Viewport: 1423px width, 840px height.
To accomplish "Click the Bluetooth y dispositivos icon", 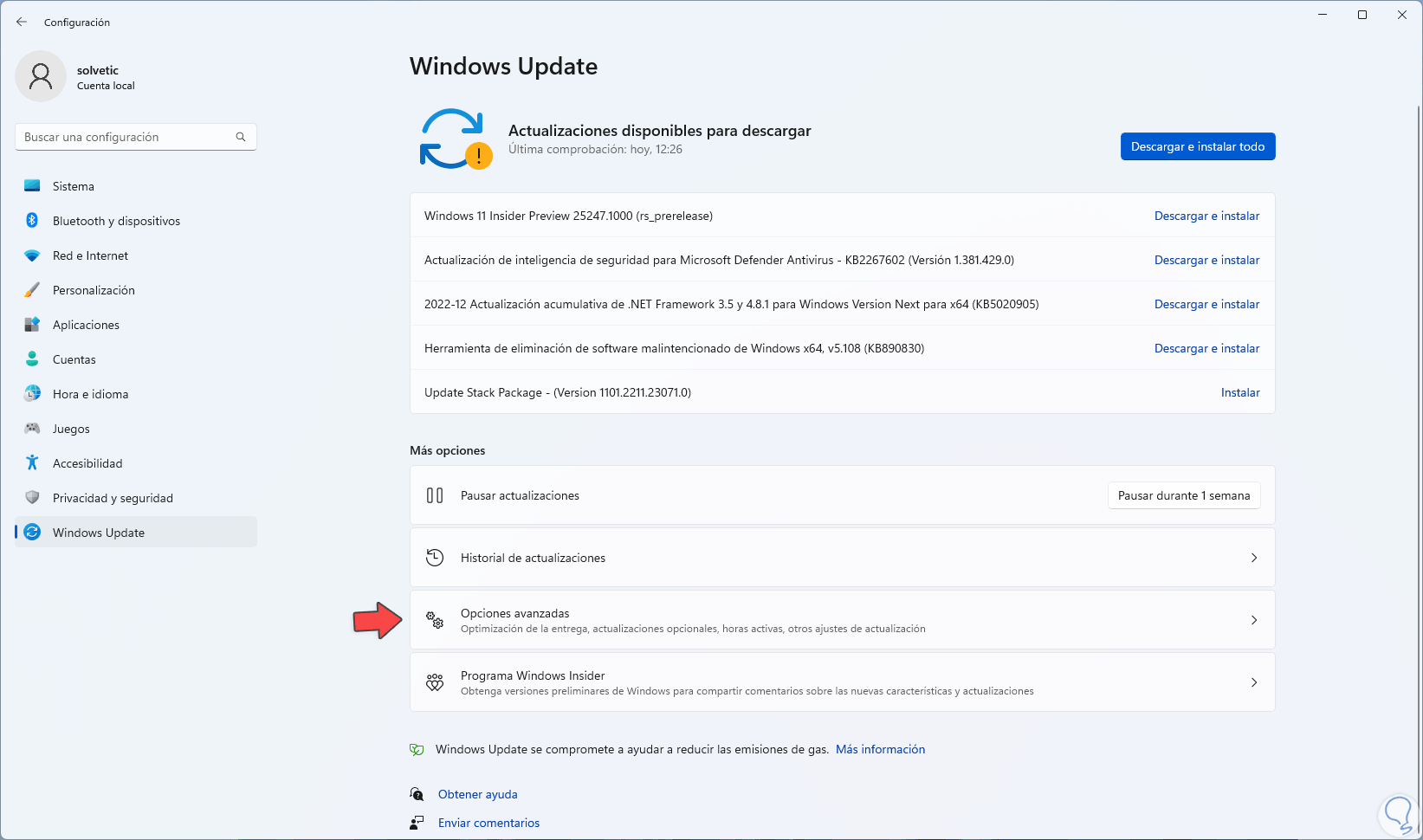I will coord(32,221).
